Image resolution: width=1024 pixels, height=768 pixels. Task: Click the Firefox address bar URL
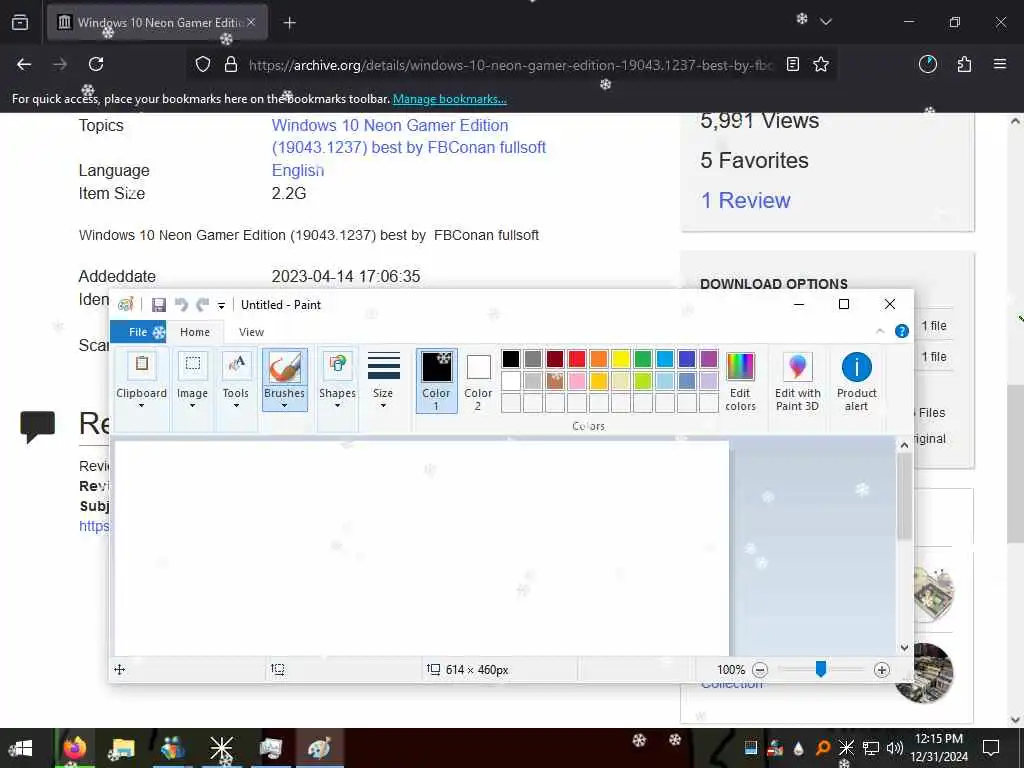(511, 65)
